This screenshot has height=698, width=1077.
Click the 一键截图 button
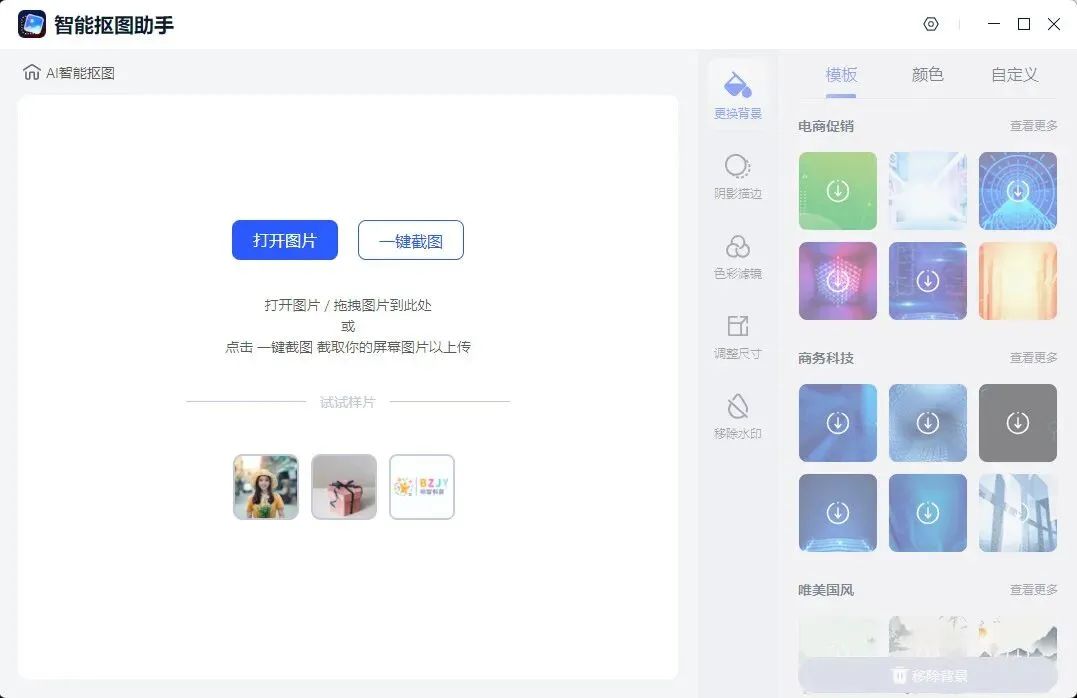pos(411,240)
